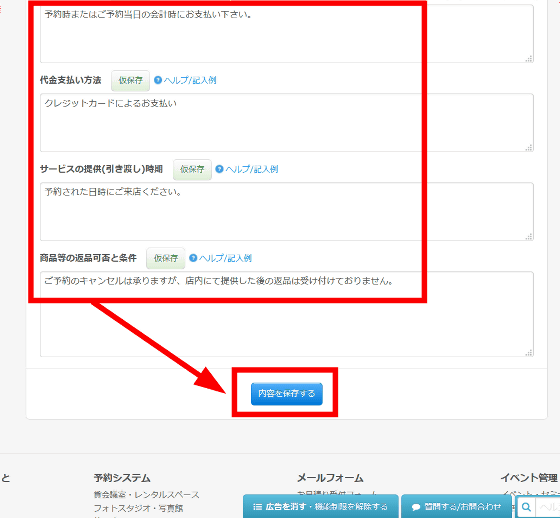The height and width of the screenshot is (518, 560).
Task: Open ヘルプ/記入例 link for 商品等の返品可否と条件
Action: (x=225, y=258)
